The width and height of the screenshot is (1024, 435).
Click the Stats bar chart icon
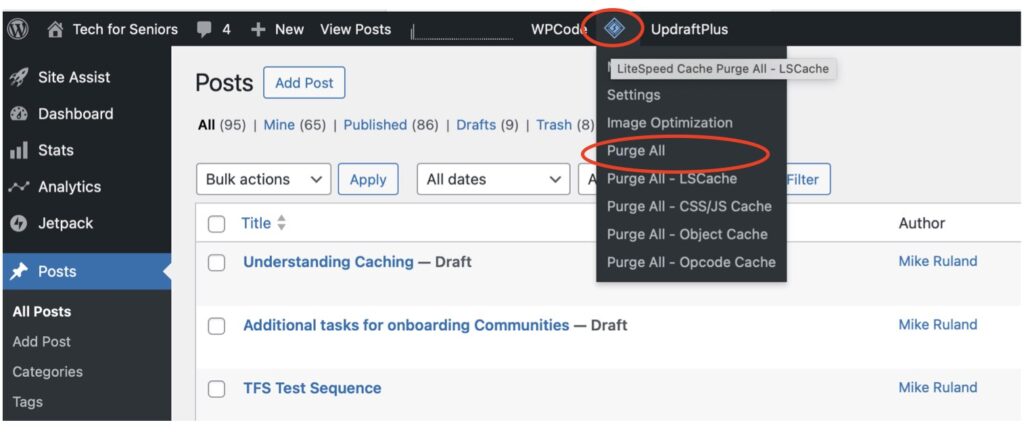tap(18, 151)
